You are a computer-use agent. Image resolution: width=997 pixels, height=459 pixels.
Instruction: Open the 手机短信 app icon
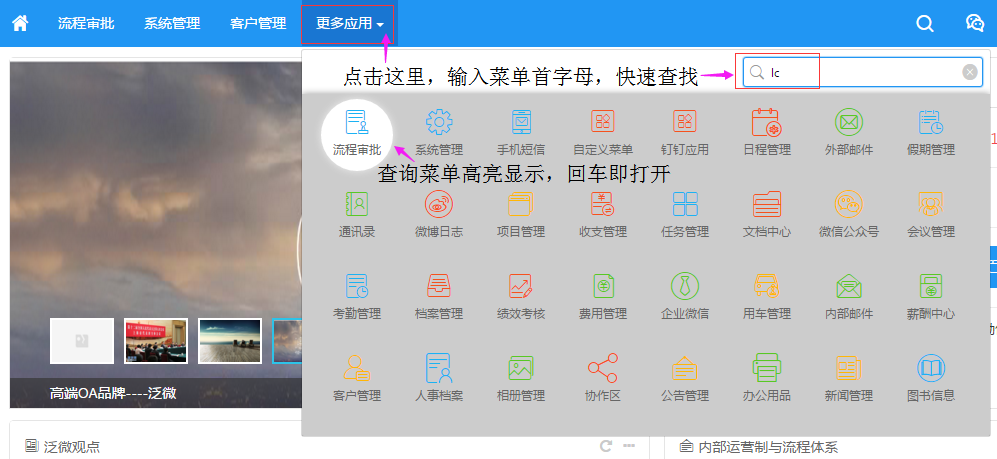click(x=521, y=122)
